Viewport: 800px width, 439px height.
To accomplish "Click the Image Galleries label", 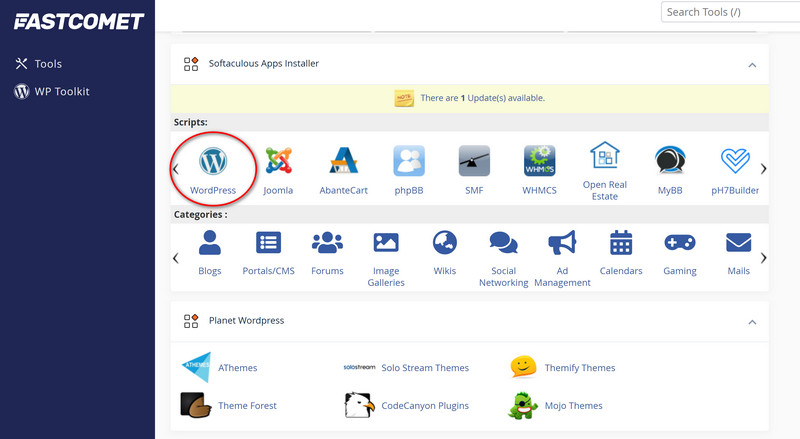I will coord(386,277).
